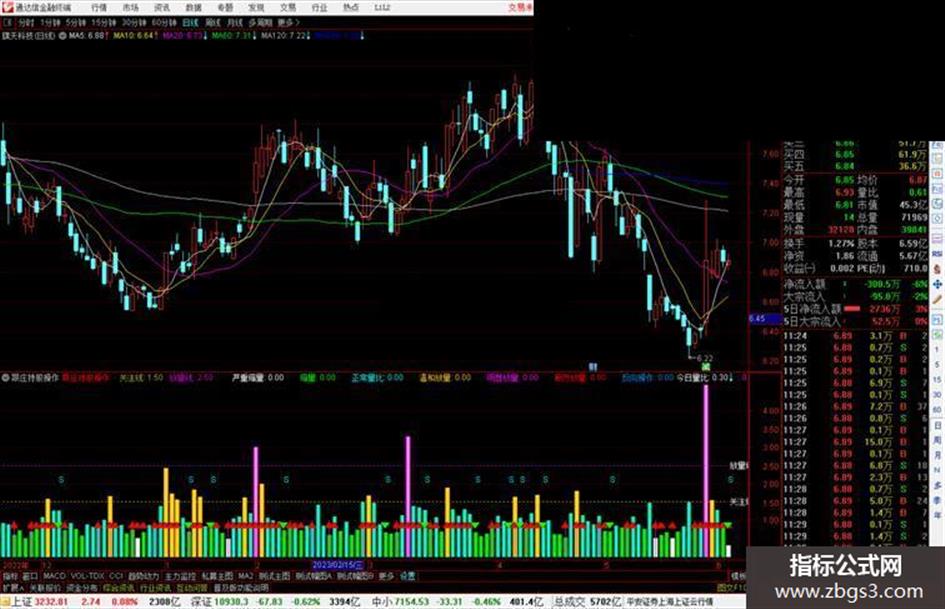Select the 周线 weekly period tab
Viewport: 945px width, 609px height.
tap(213, 22)
